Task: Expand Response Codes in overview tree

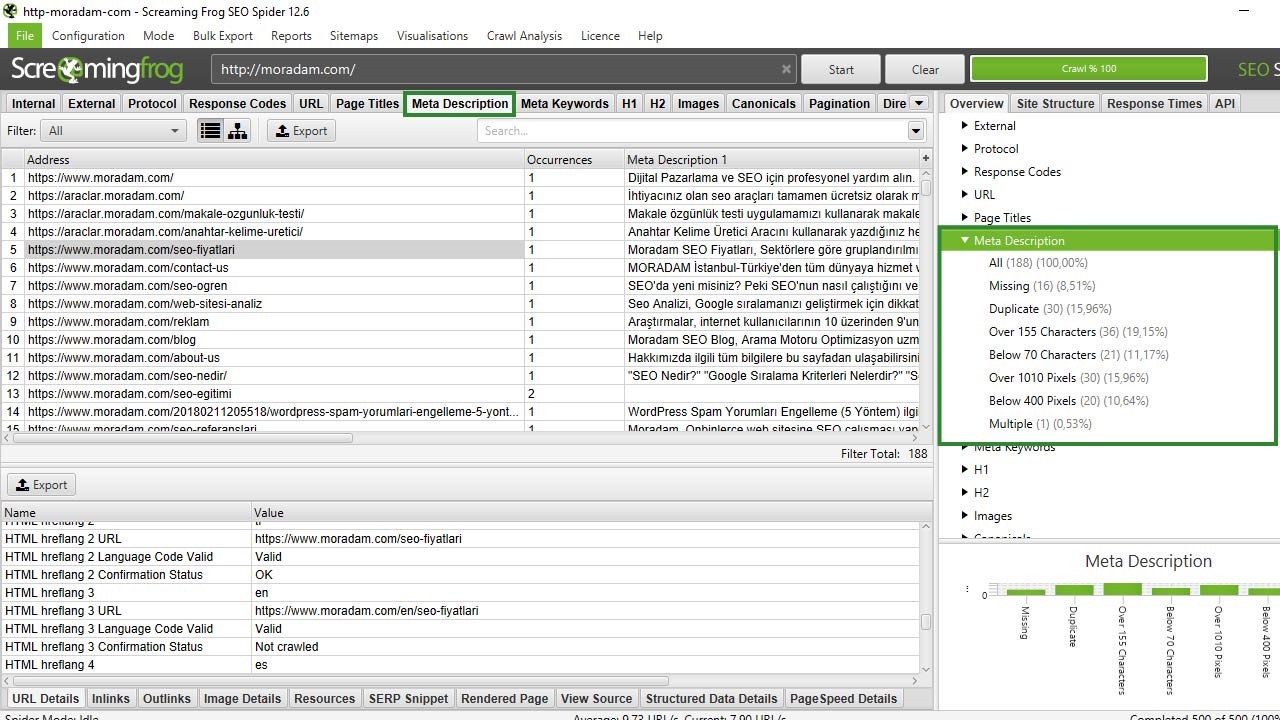Action: (965, 172)
